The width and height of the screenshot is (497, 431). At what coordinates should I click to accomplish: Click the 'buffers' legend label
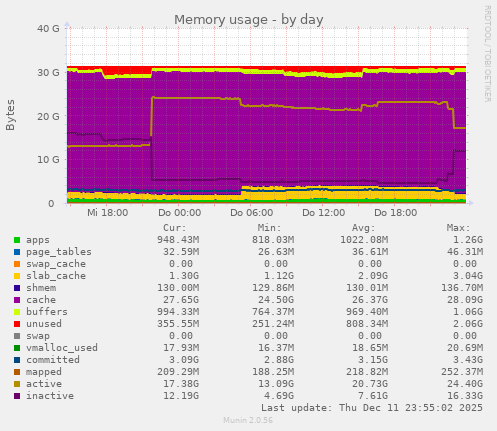(x=47, y=312)
